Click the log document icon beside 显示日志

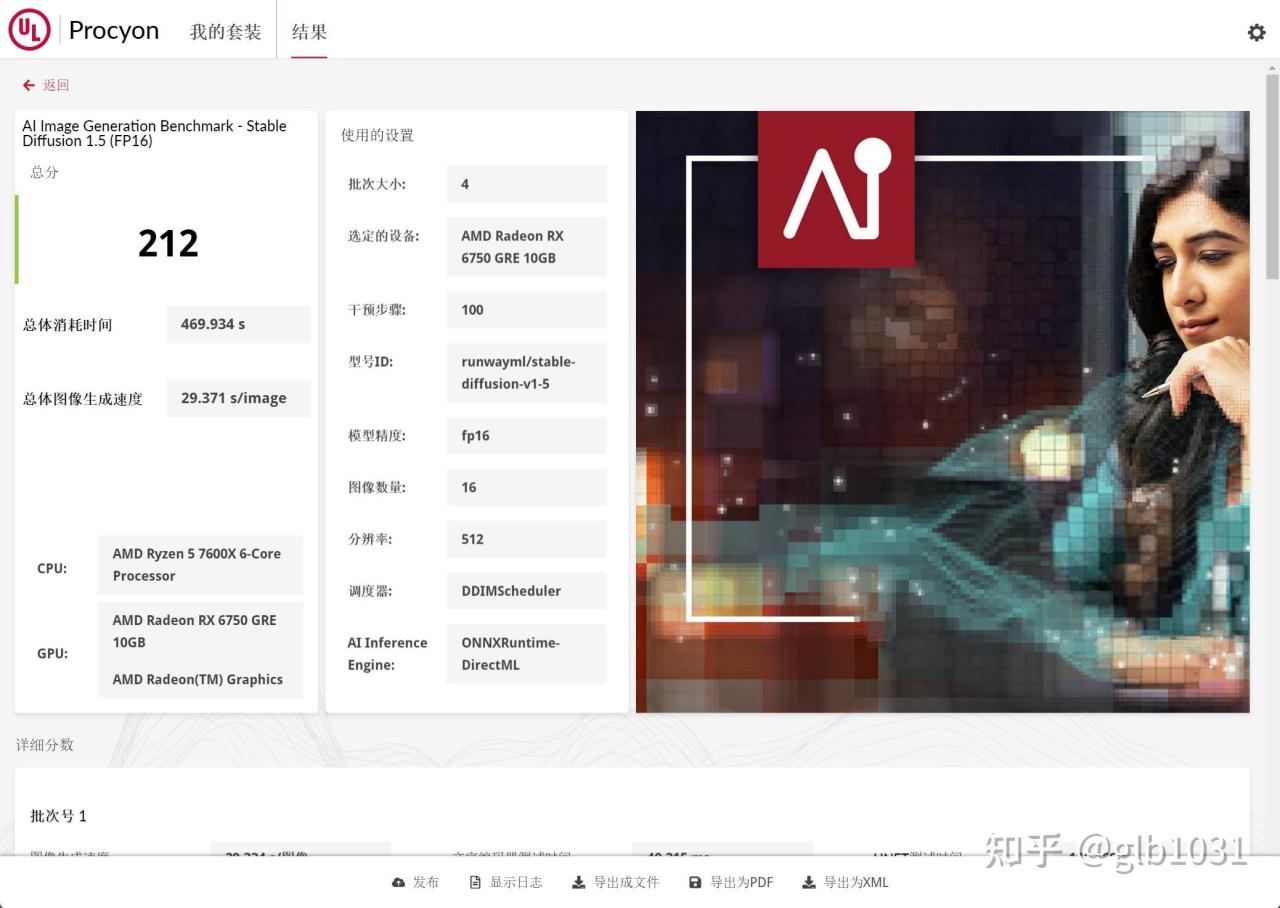473,882
